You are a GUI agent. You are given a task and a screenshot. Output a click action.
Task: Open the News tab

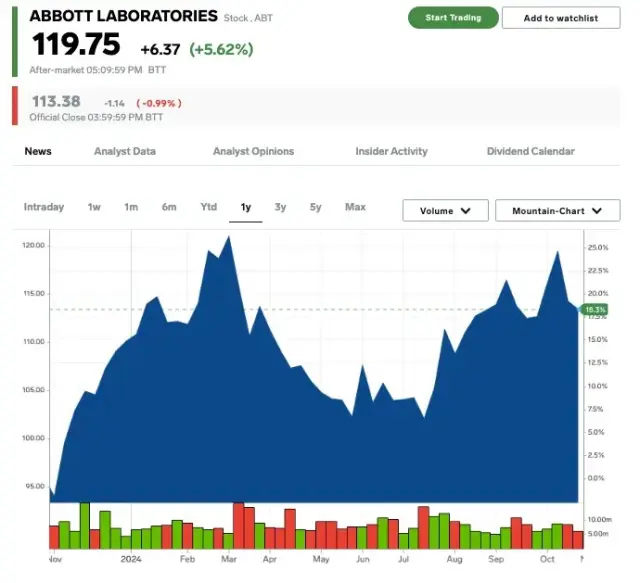(38, 152)
